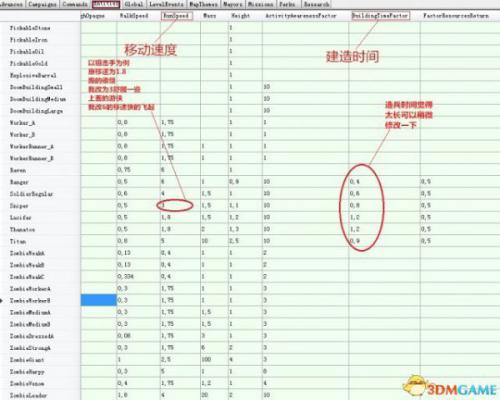The image size is (500, 400).
Task: Open the Commands tab
Action: (x=75, y=4)
